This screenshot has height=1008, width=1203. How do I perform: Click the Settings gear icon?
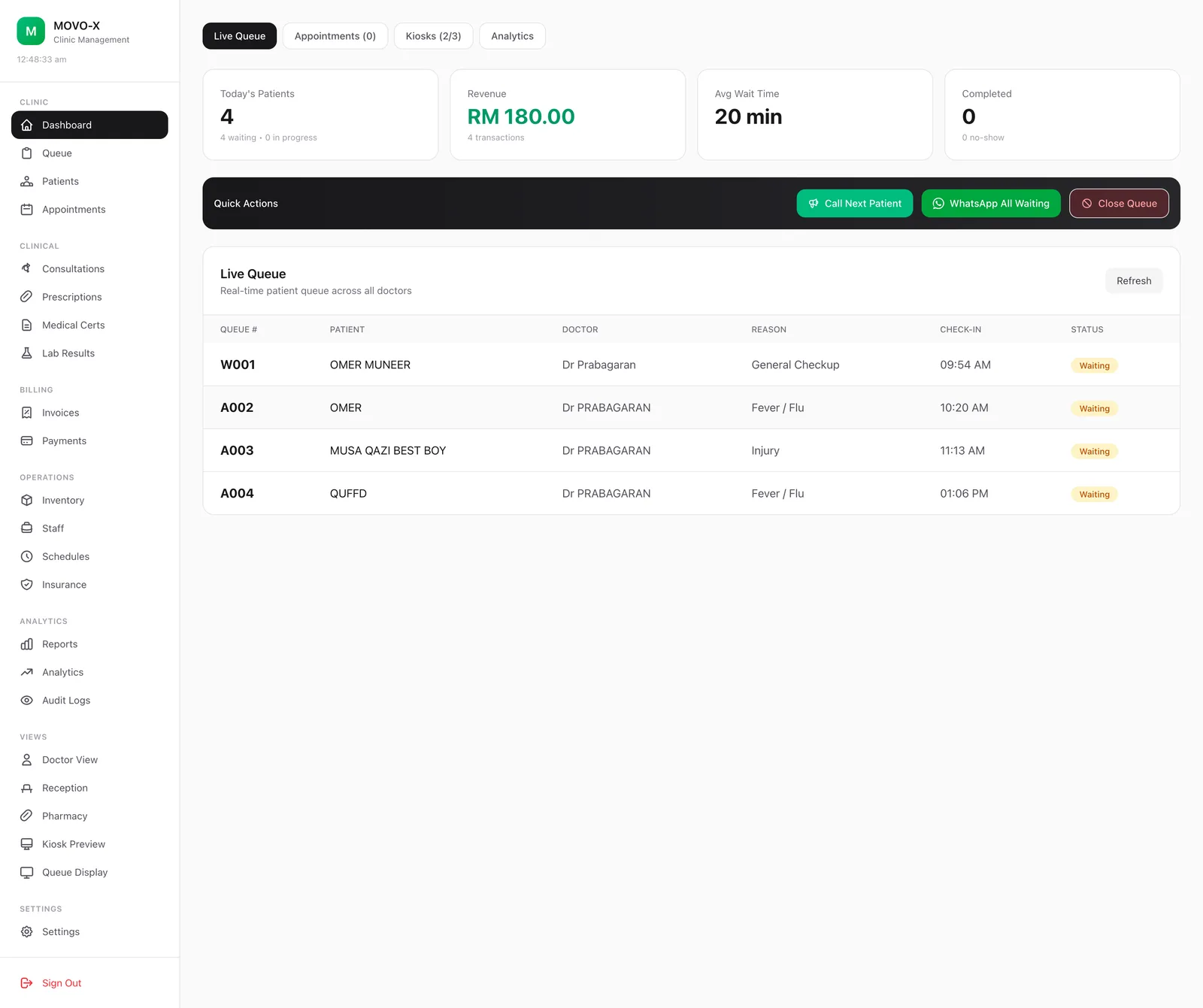coord(27,932)
